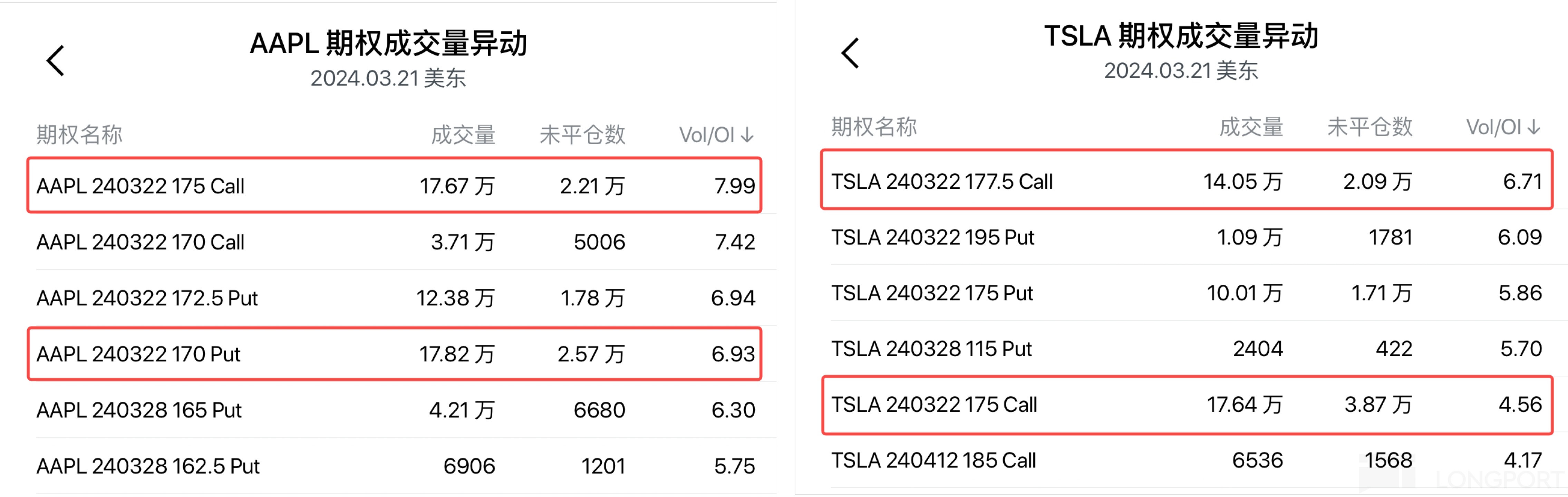Sort AAPL options by 未平仓数 column
1568x497 pixels.
click(582, 135)
